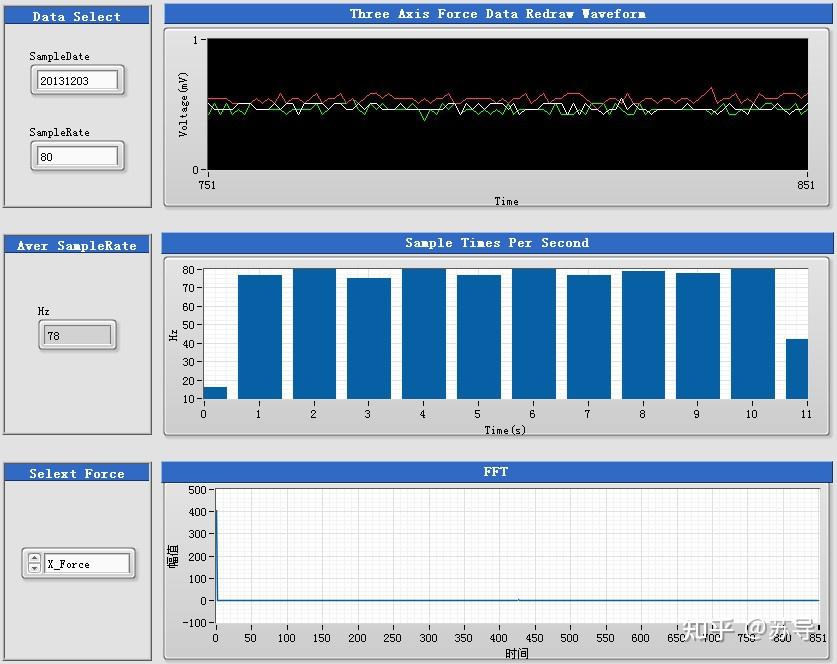Decrement the Select Force down arrow

[34, 568]
